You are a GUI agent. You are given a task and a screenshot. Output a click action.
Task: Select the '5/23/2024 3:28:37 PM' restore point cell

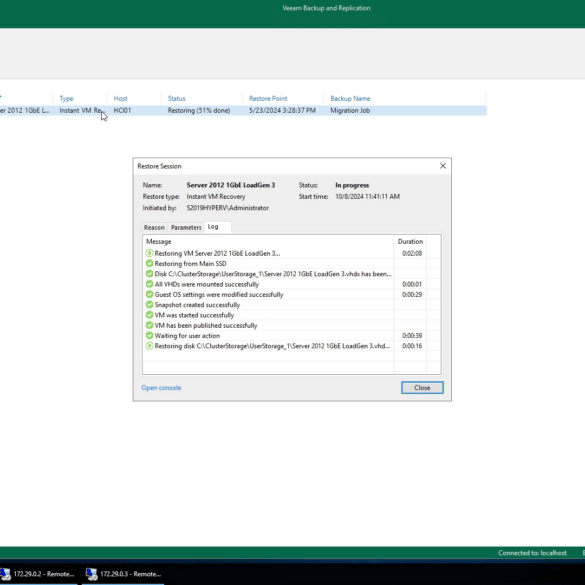coord(282,110)
